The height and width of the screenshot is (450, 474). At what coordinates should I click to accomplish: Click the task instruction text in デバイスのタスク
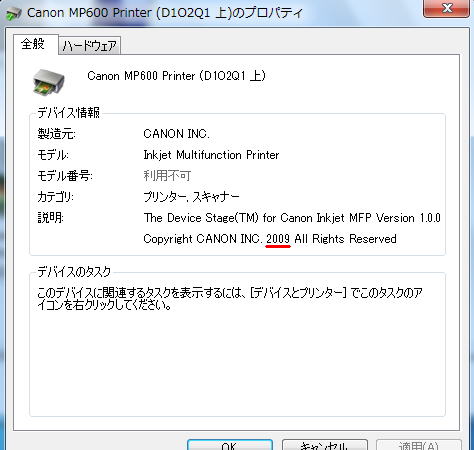coord(230,299)
